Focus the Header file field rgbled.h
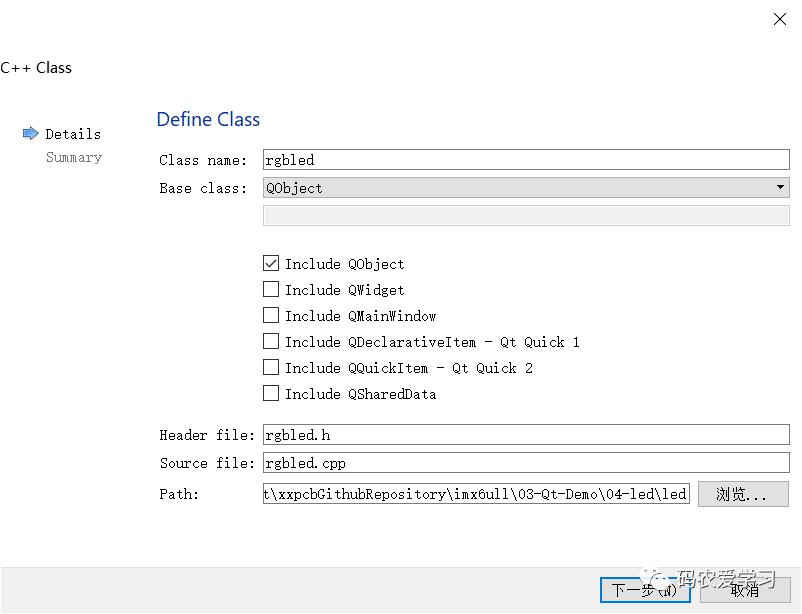This screenshot has height=614, width=802. coord(526,435)
